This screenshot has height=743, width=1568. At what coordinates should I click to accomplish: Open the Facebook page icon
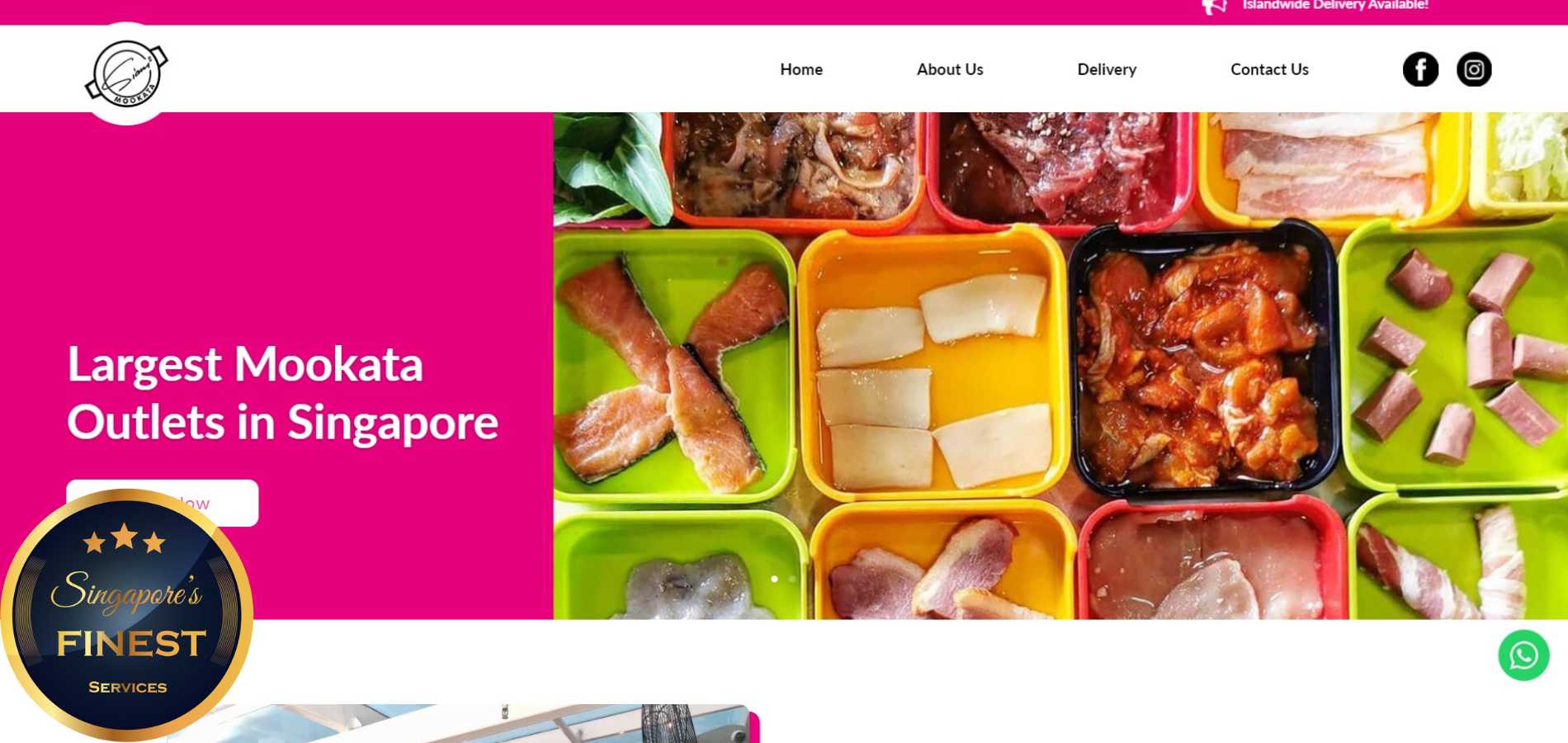[x=1420, y=69]
